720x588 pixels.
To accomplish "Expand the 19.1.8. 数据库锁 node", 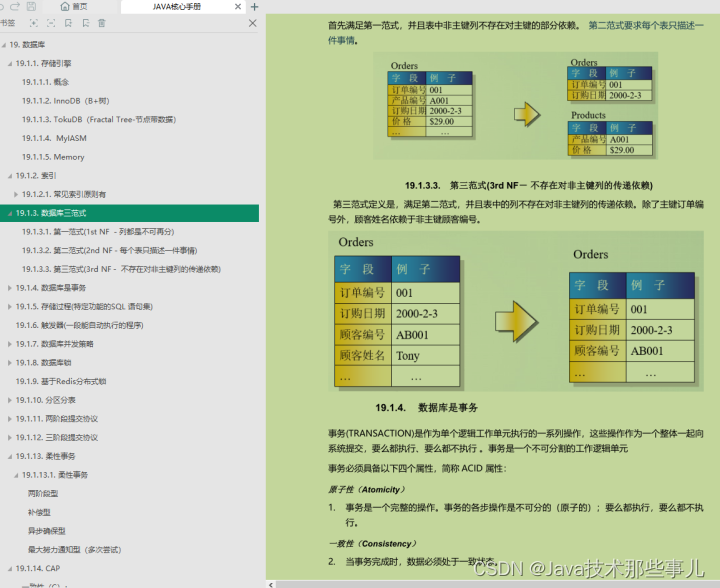I will pos(10,363).
